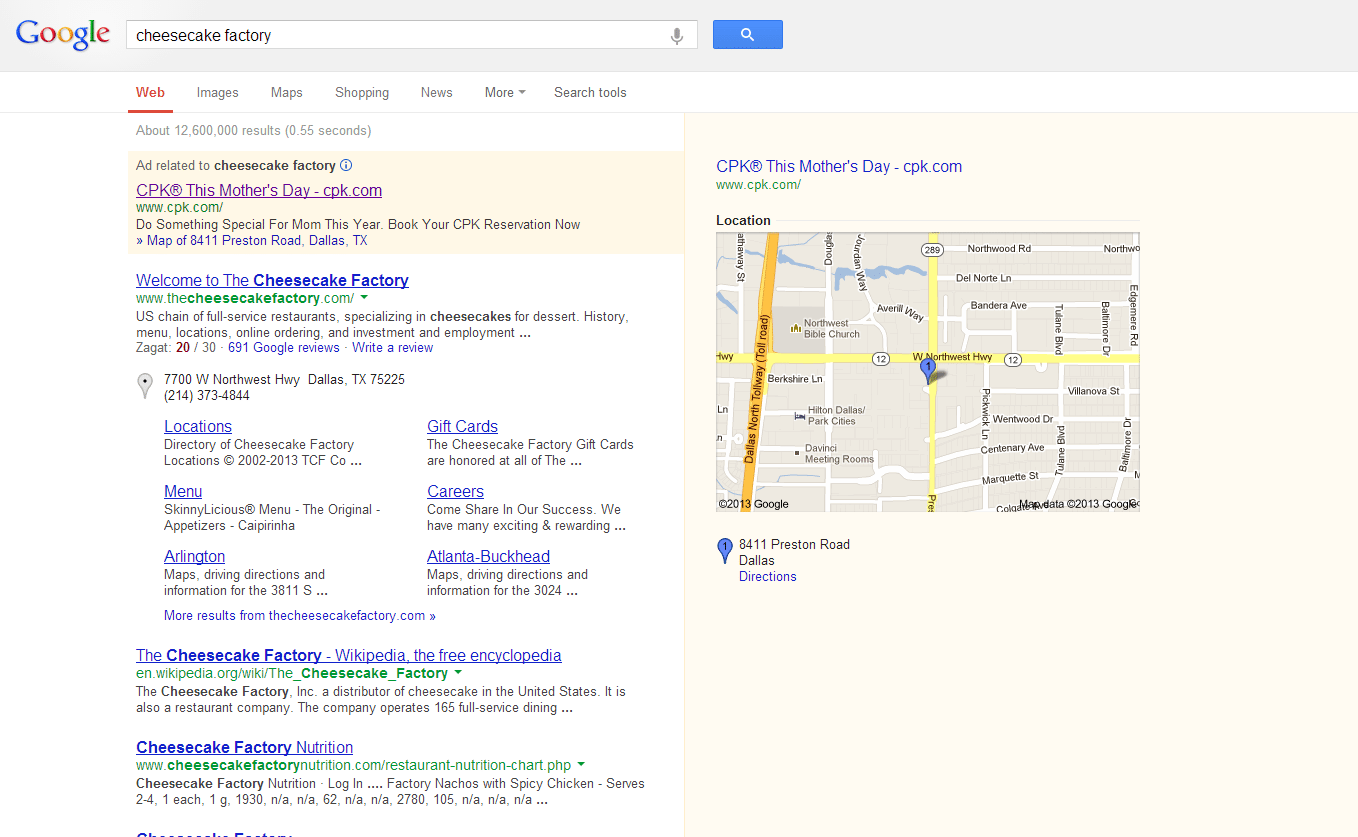Open the More dropdown menu

click(505, 92)
